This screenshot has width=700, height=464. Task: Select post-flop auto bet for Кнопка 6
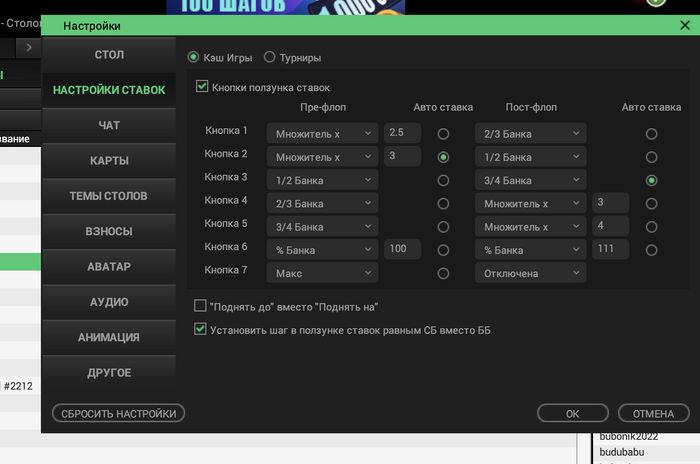click(651, 250)
